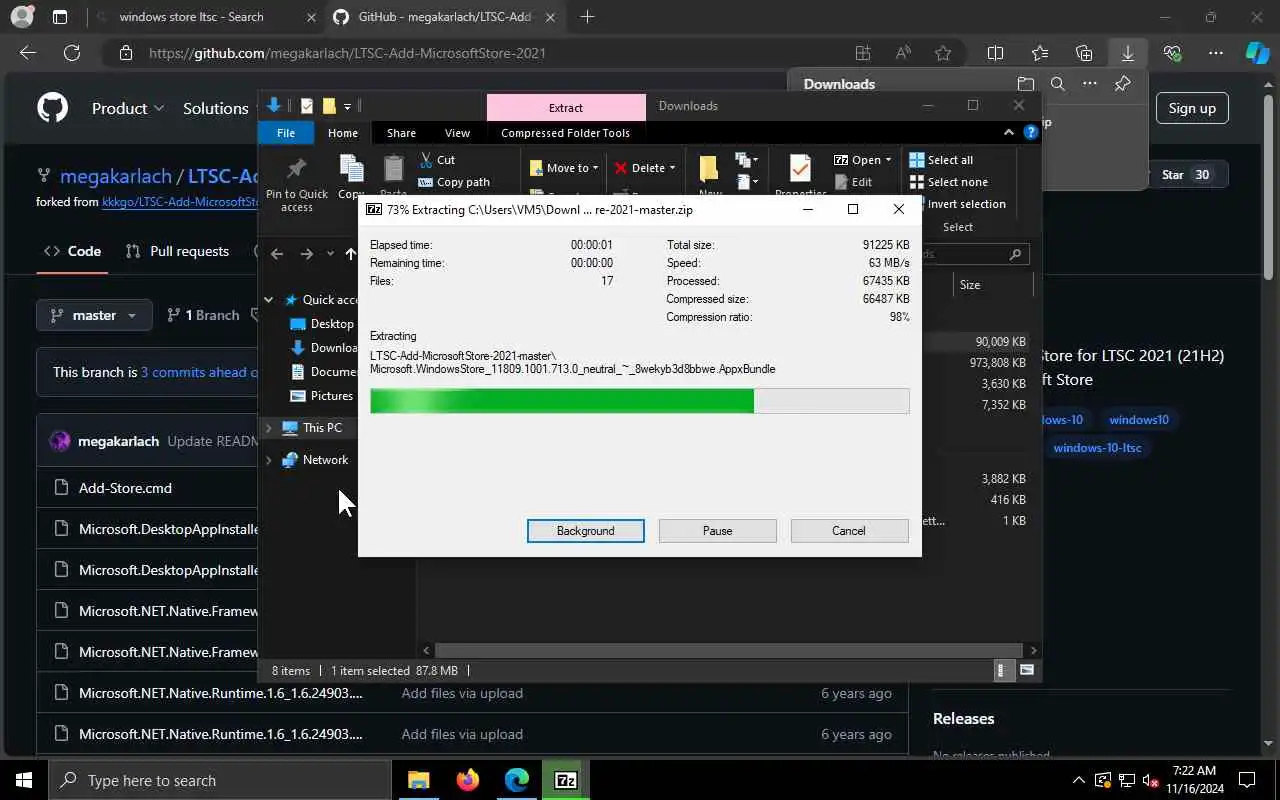Image resolution: width=1280 pixels, height=800 pixels.
Task: Click Invert selection in ribbon
Action: pos(957,204)
